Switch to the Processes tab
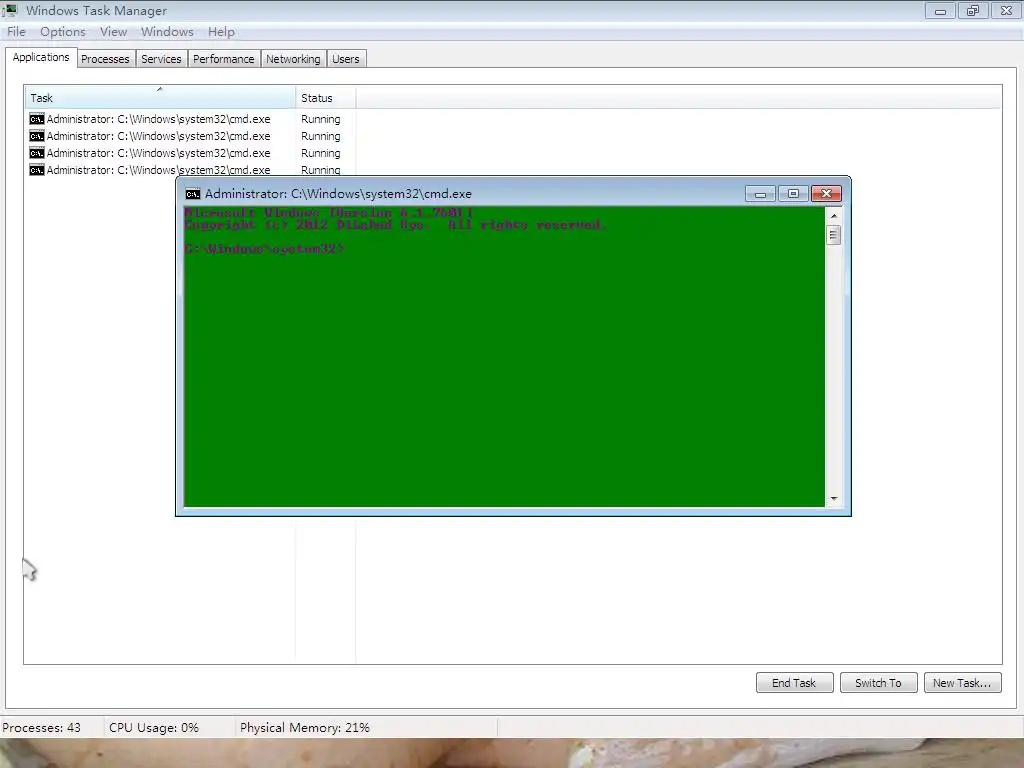This screenshot has height=768, width=1024. (x=105, y=59)
